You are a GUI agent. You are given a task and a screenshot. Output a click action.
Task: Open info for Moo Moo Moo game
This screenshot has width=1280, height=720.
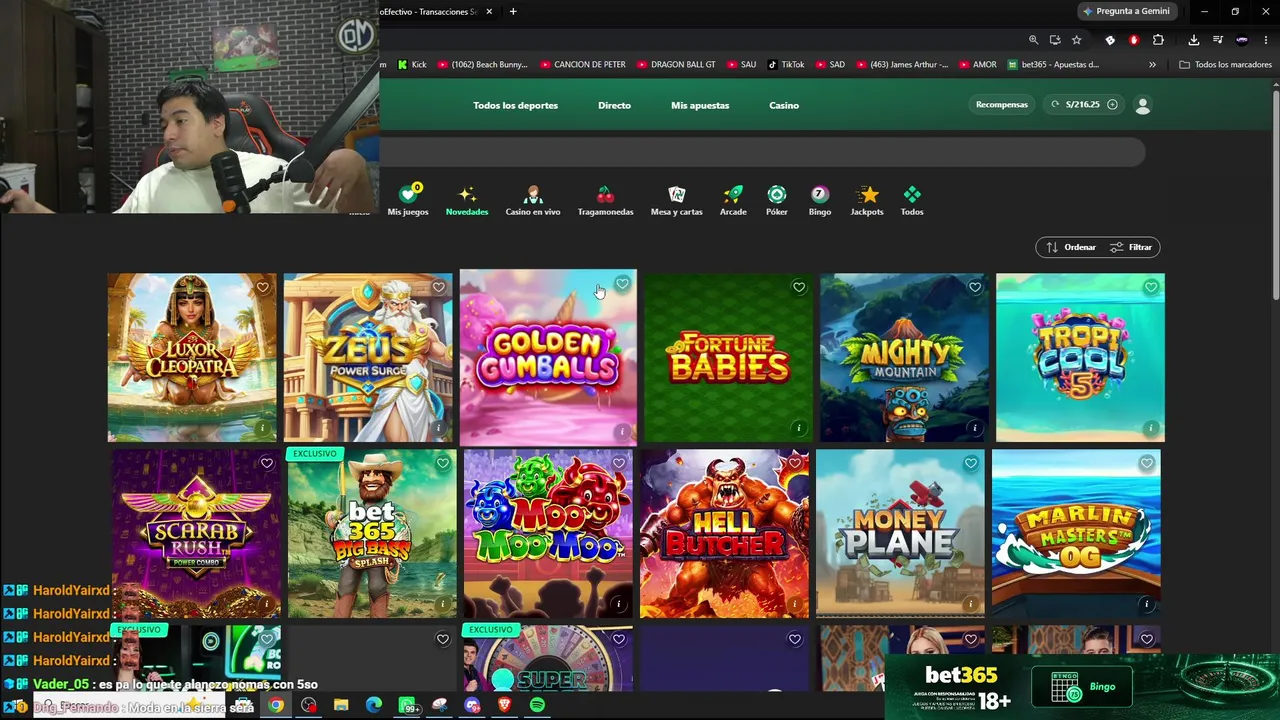(618, 604)
